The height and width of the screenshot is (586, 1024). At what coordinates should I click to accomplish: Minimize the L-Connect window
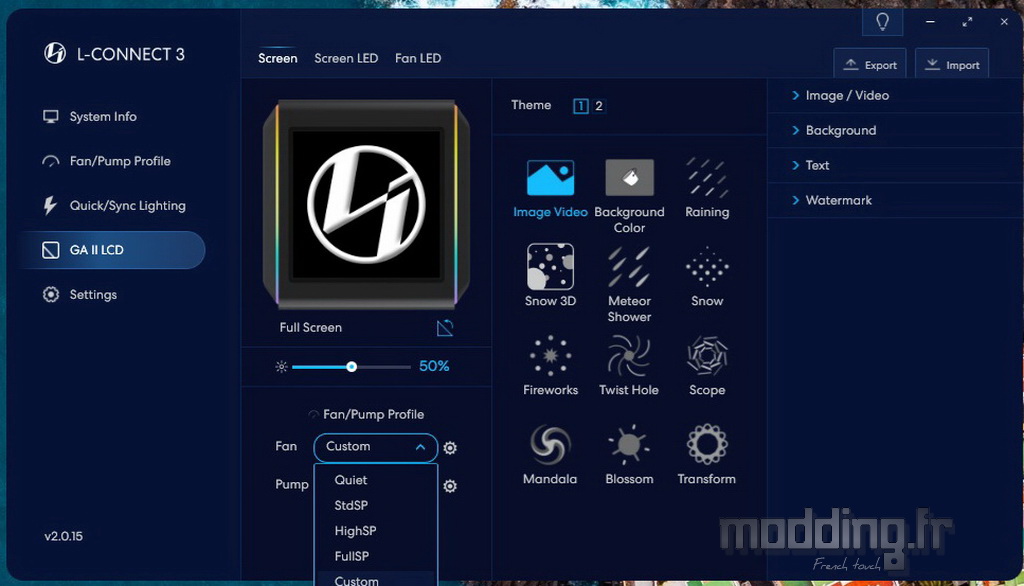[x=930, y=22]
